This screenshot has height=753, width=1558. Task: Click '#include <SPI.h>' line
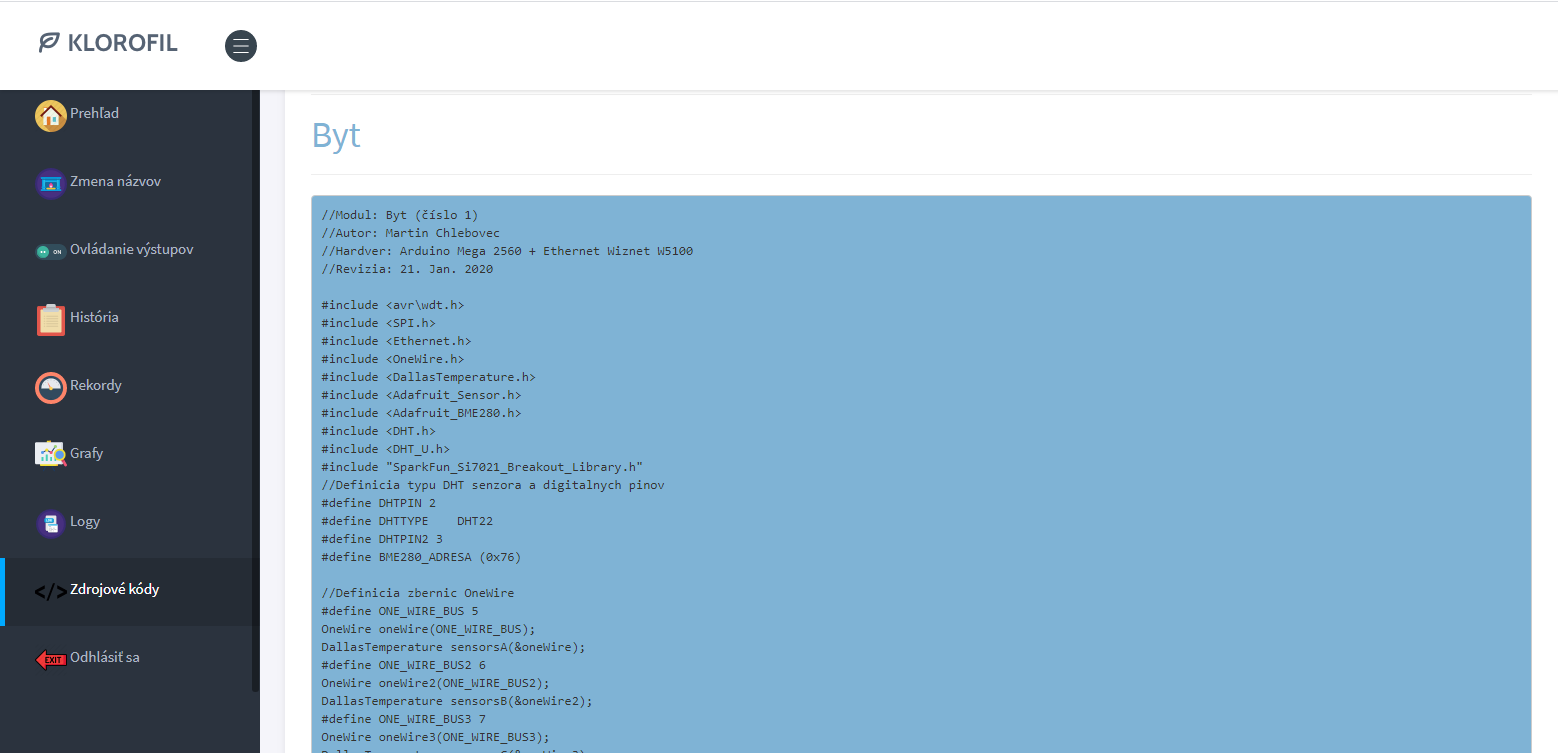click(x=378, y=323)
